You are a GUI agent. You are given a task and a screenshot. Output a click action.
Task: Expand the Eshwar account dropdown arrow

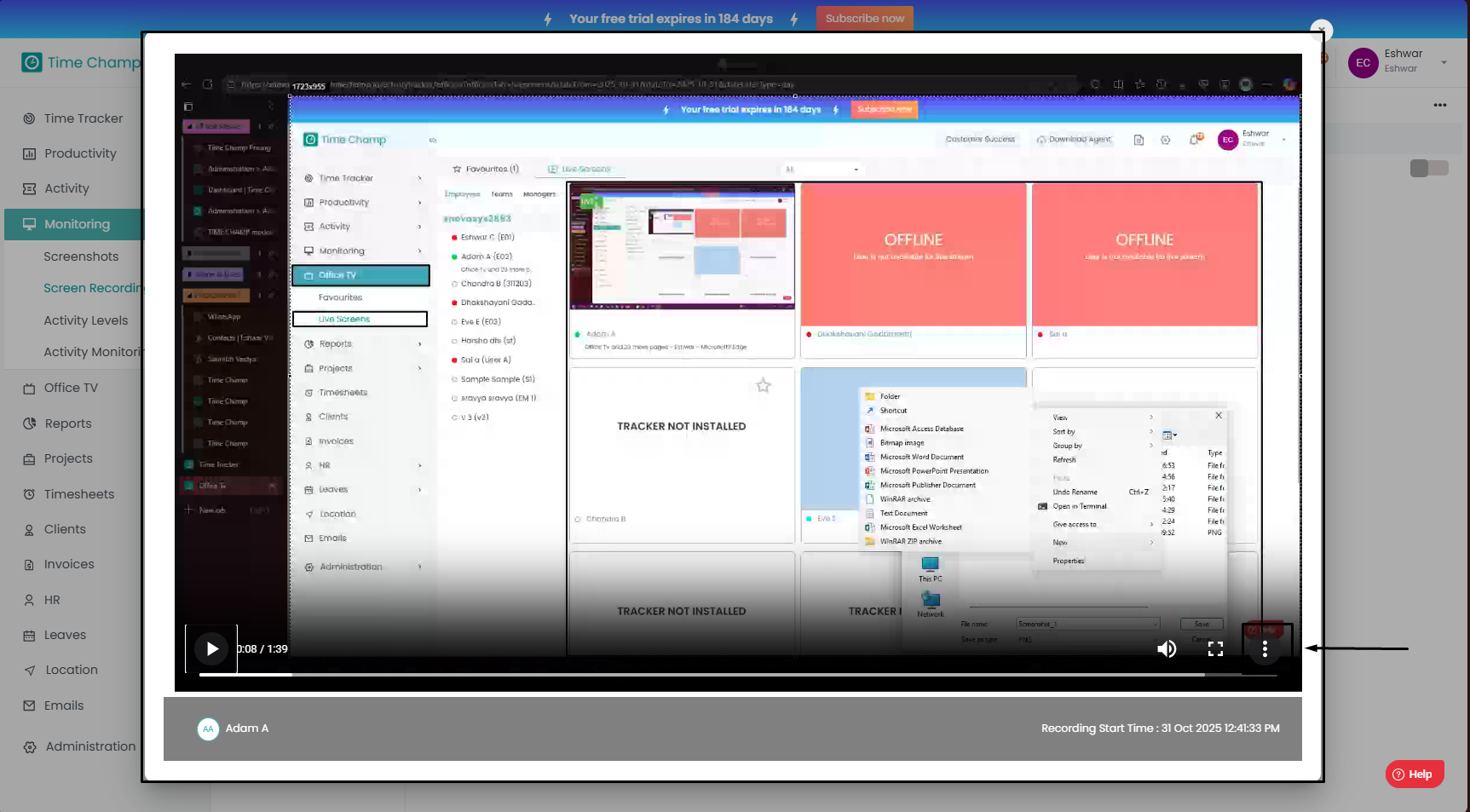tap(1444, 62)
